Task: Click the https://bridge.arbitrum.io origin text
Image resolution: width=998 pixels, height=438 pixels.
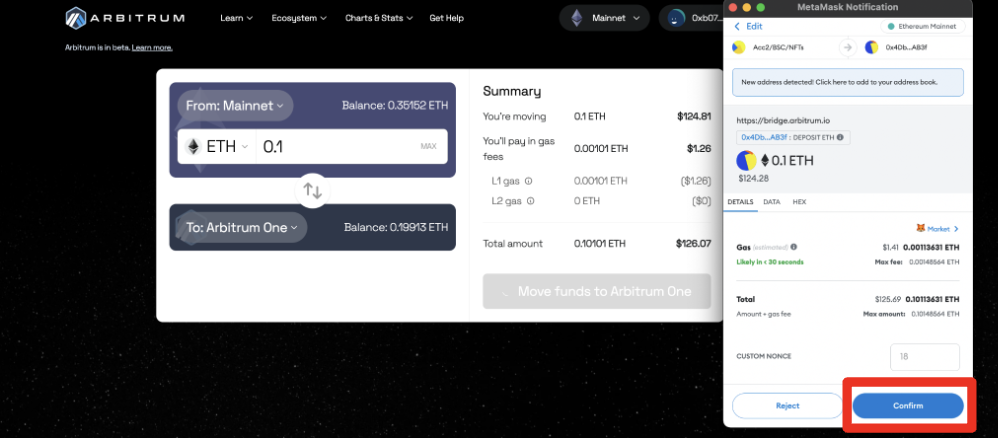Action: (x=782, y=120)
